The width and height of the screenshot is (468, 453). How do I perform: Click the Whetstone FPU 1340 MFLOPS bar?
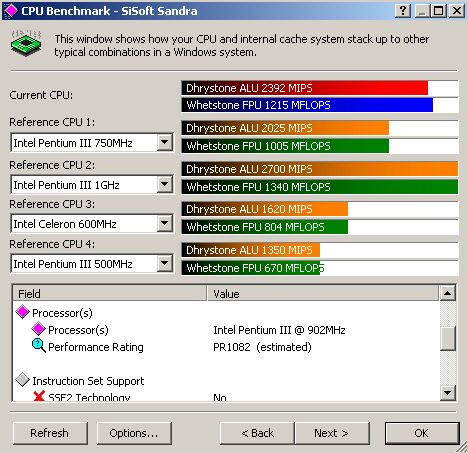(x=320, y=187)
